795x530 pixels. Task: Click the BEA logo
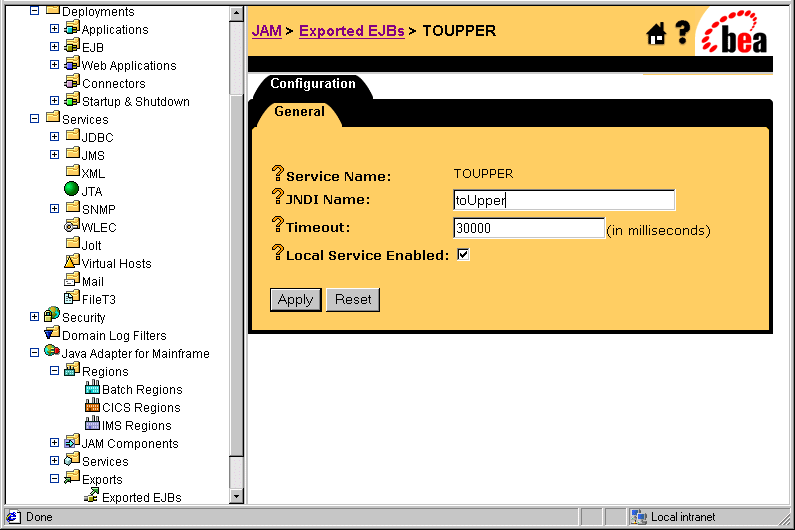pyautogui.click(x=734, y=33)
